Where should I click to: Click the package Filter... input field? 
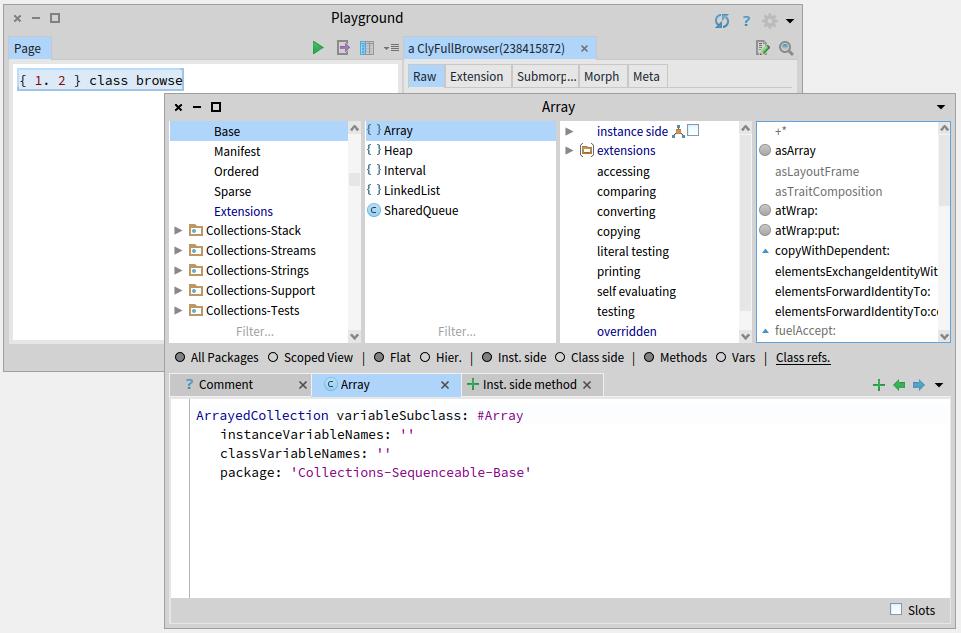pyautogui.click(x=255, y=331)
